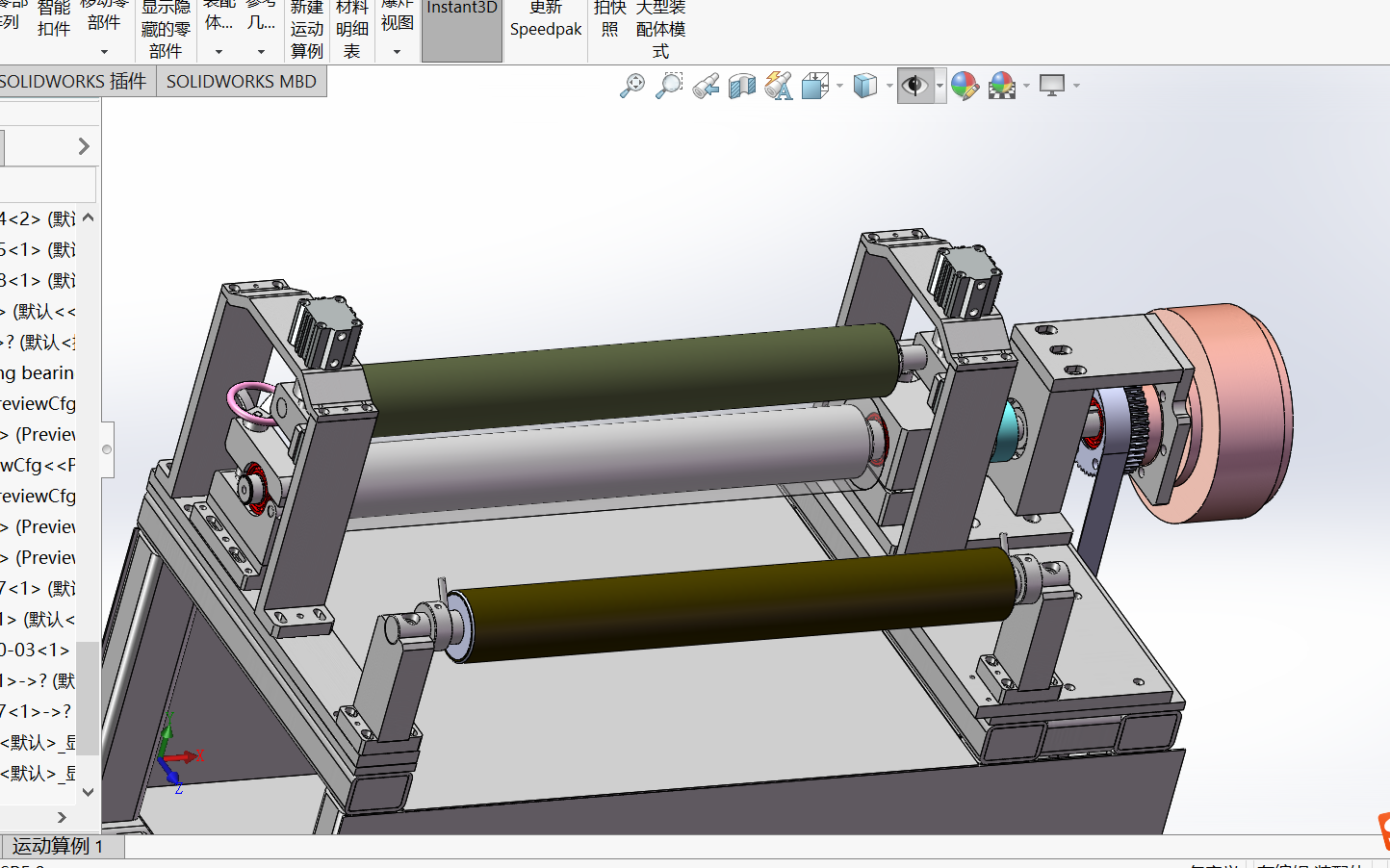This screenshot has width=1390, height=868.
Task: Toggle the Instant3D button
Action: click(462, 29)
